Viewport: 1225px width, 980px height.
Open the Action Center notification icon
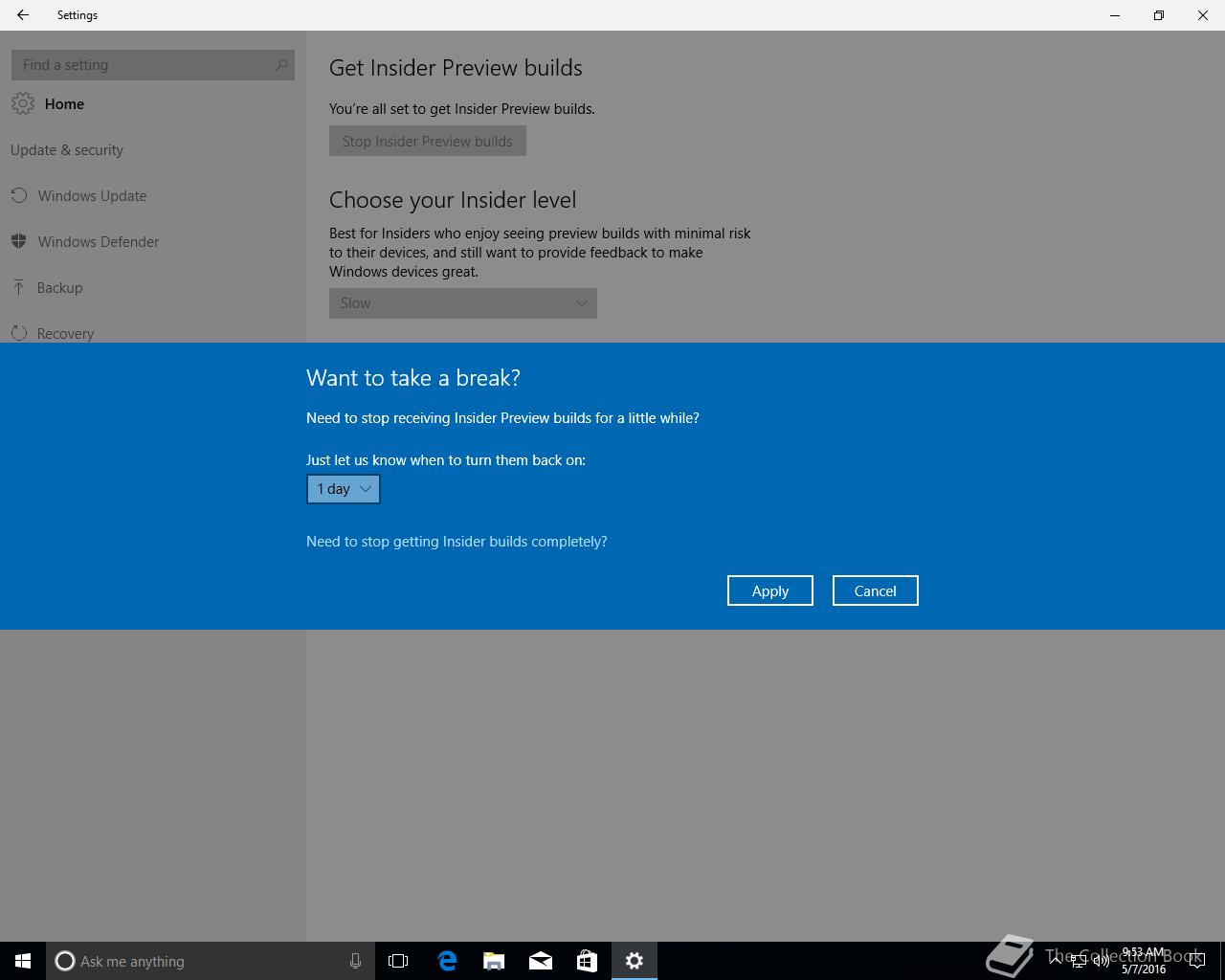click(1196, 962)
